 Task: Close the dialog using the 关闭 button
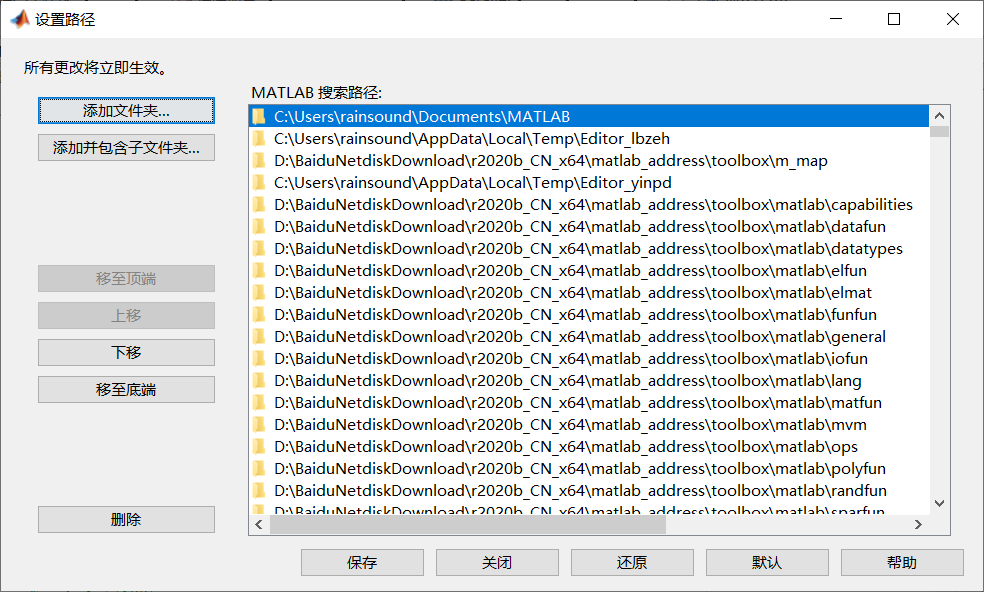click(497, 562)
